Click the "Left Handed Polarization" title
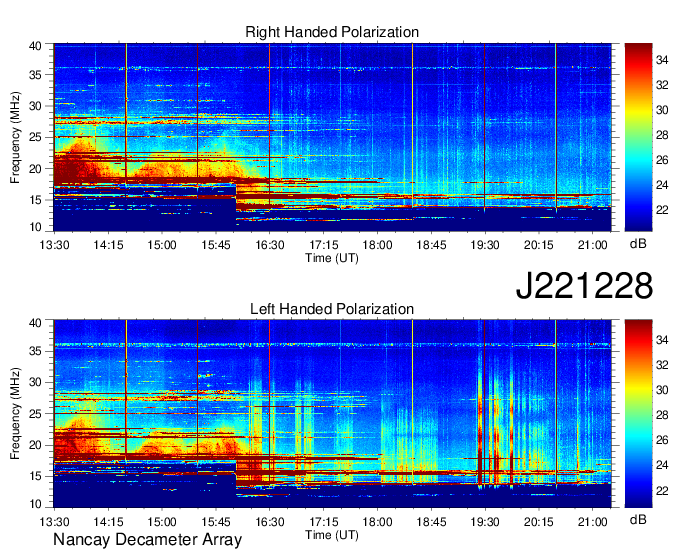Viewport: 680px width, 552px height. [x=332, y=309]
